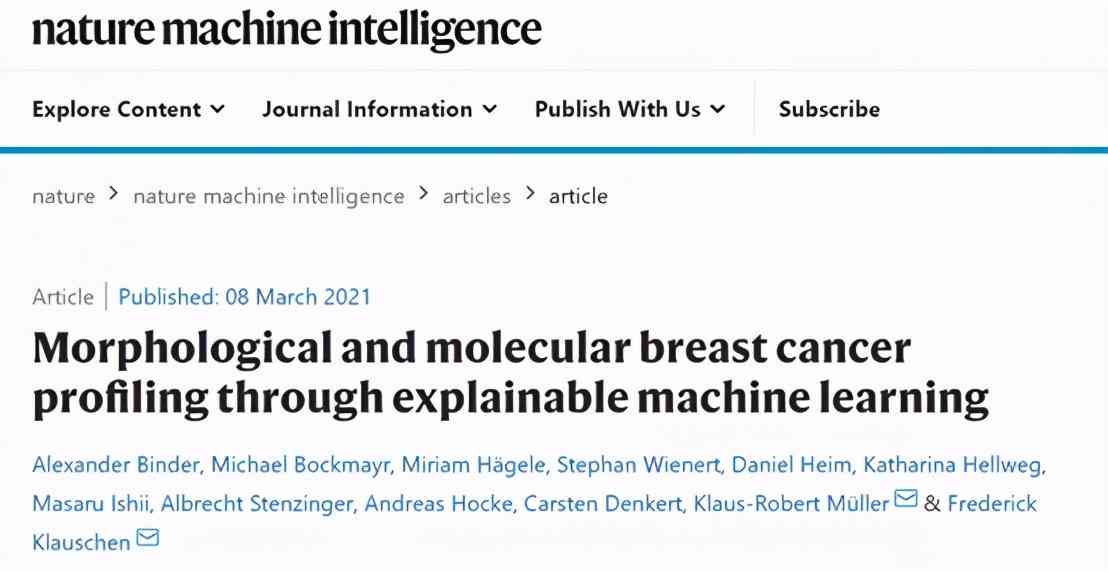Go to the nature breadcrumb link

click(63, 196)
